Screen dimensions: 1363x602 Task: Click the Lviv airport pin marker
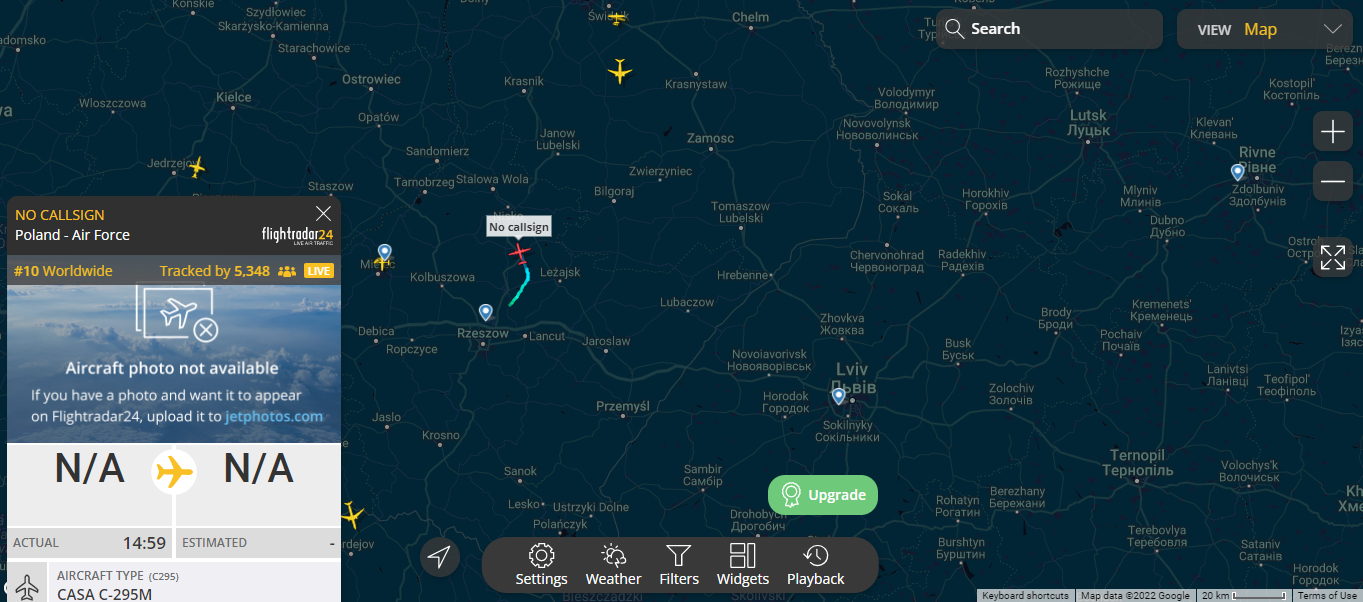pyautogui.click(x=839, y=397)
